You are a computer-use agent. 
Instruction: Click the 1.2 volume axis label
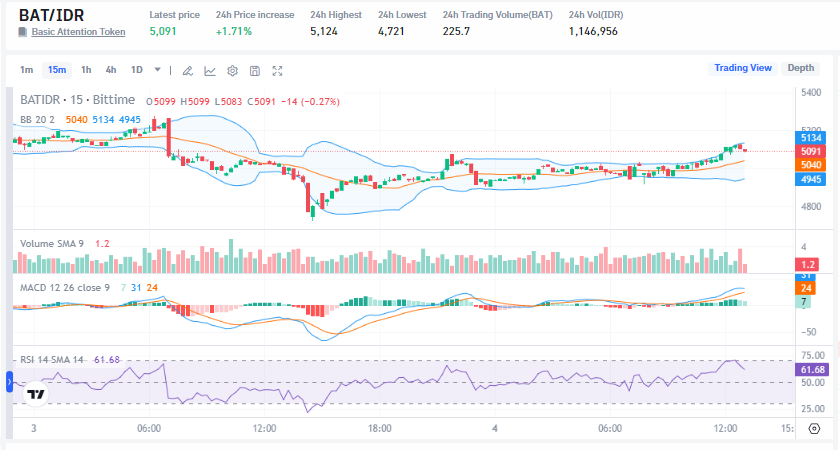click(x=808, y=264)
